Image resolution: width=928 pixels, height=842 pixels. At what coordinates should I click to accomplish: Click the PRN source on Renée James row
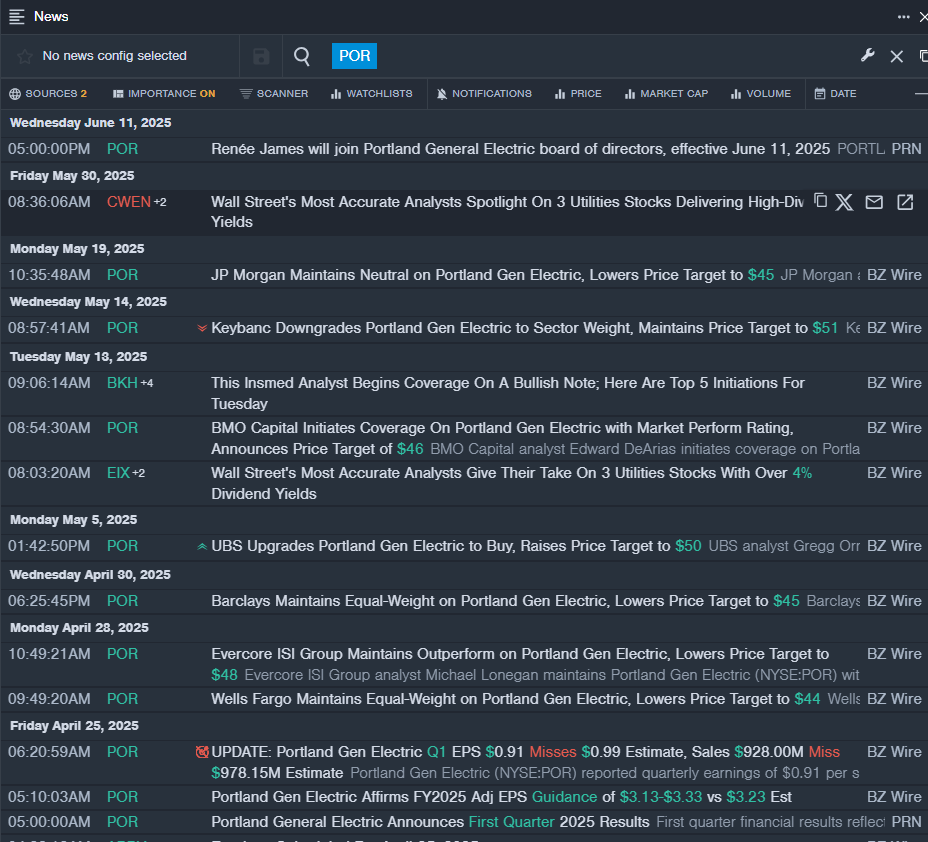point(906,149)
